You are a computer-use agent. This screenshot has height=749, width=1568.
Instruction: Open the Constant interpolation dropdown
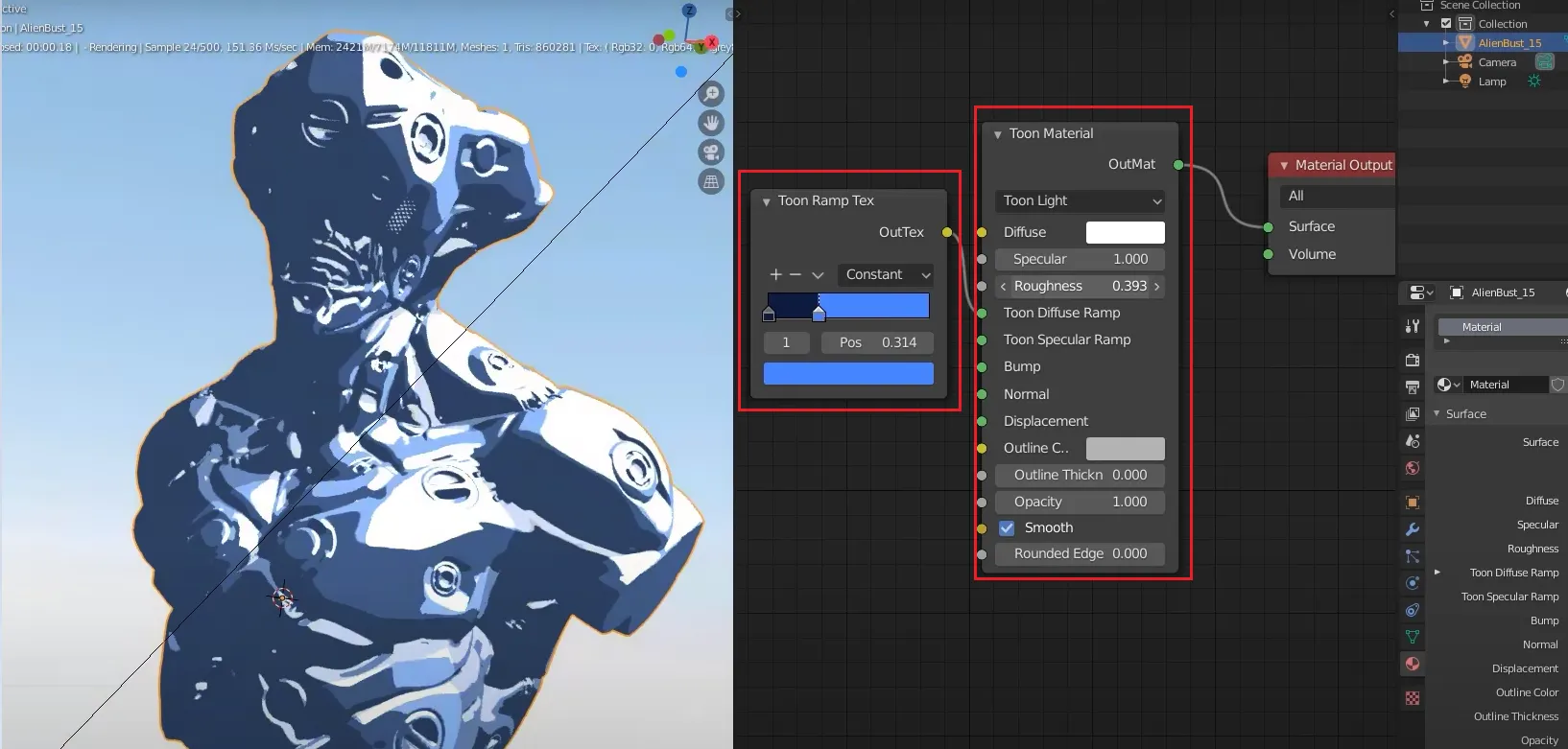pyautogui.click(x=886, y=274)
